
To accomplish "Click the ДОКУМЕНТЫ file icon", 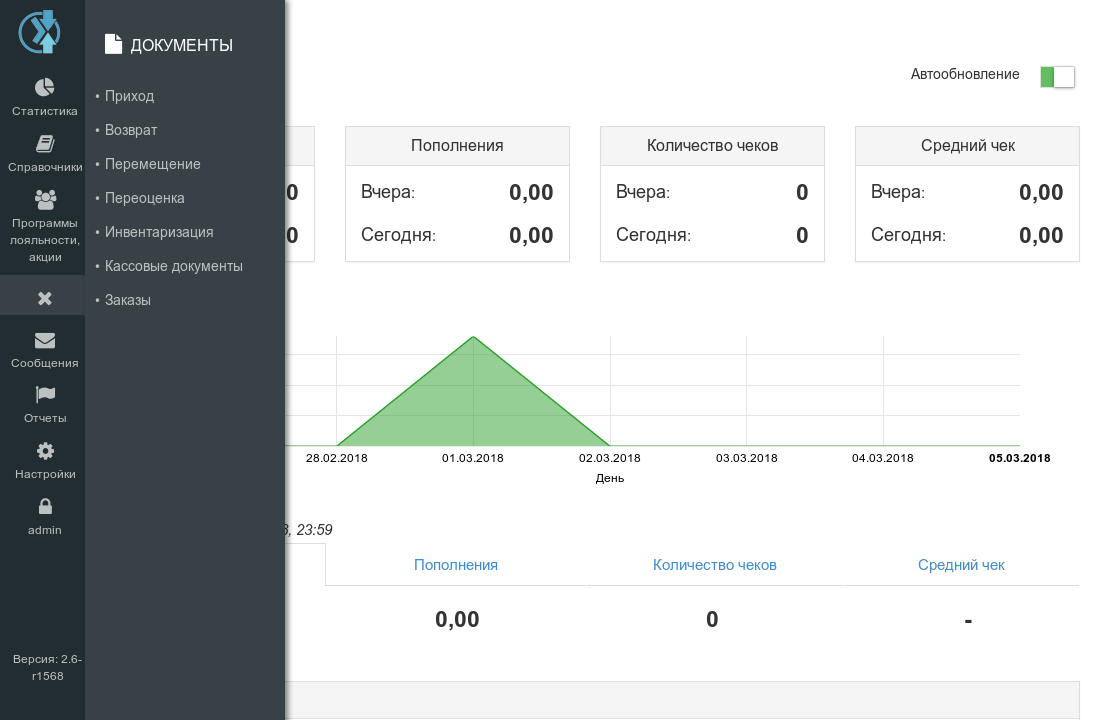I will [113, 44].
